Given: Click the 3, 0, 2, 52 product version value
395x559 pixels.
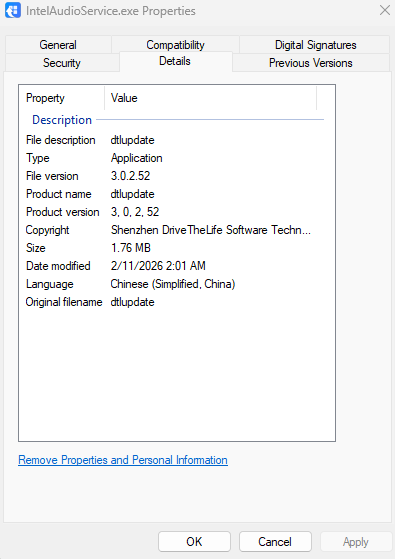Looking at the screenshot, I should tap(135, 212).
